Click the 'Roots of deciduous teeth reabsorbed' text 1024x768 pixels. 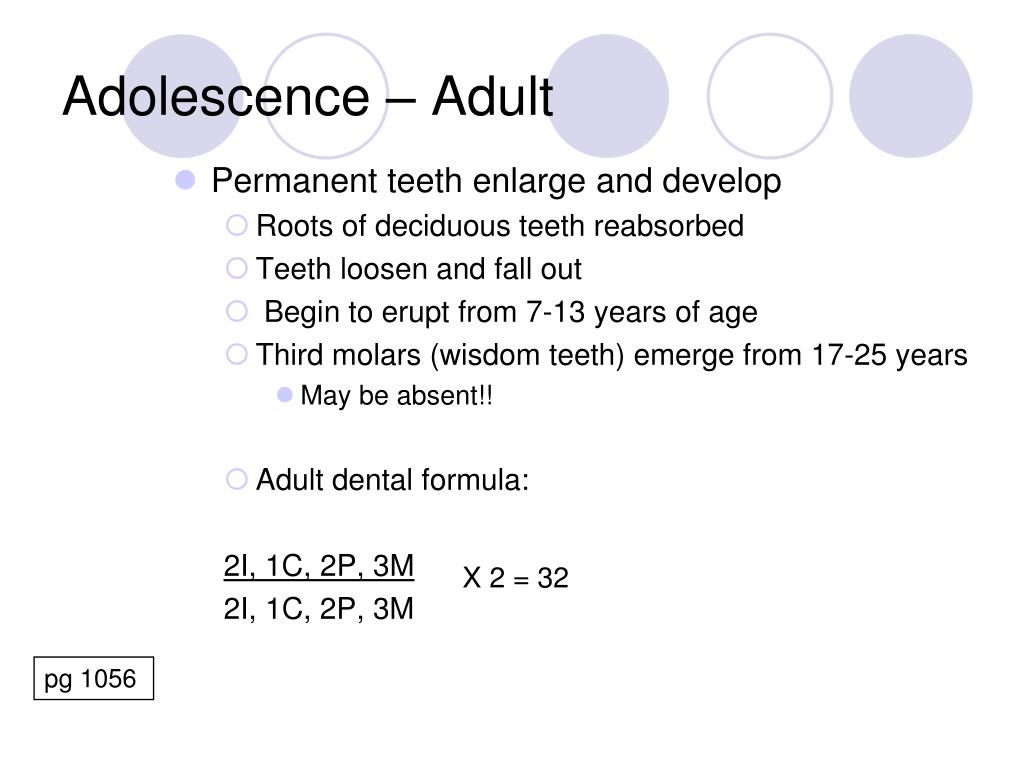coord(500,226)
